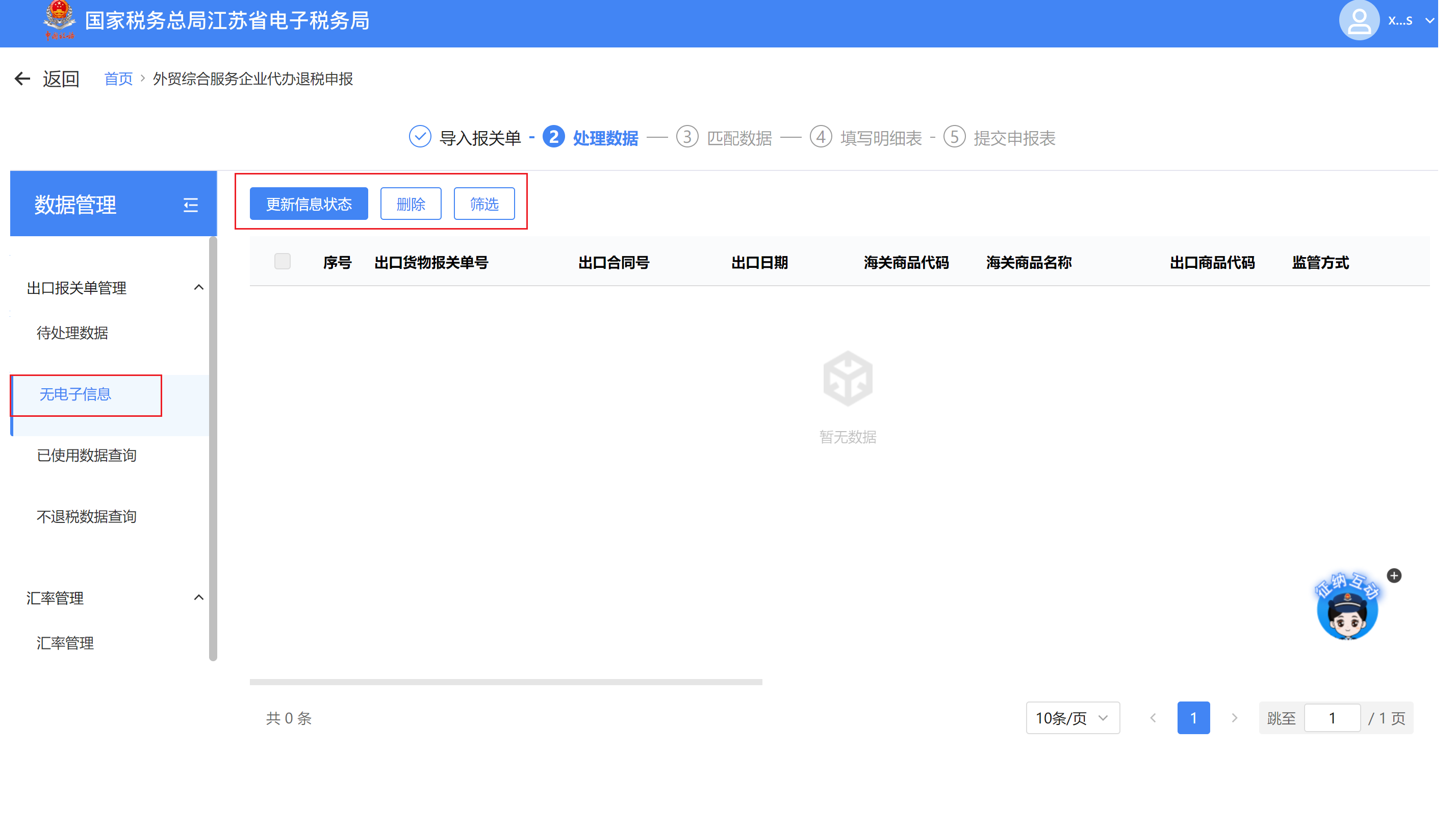Click the horizontal table scrollbar
1456x827 pixels.
(505, 682)
